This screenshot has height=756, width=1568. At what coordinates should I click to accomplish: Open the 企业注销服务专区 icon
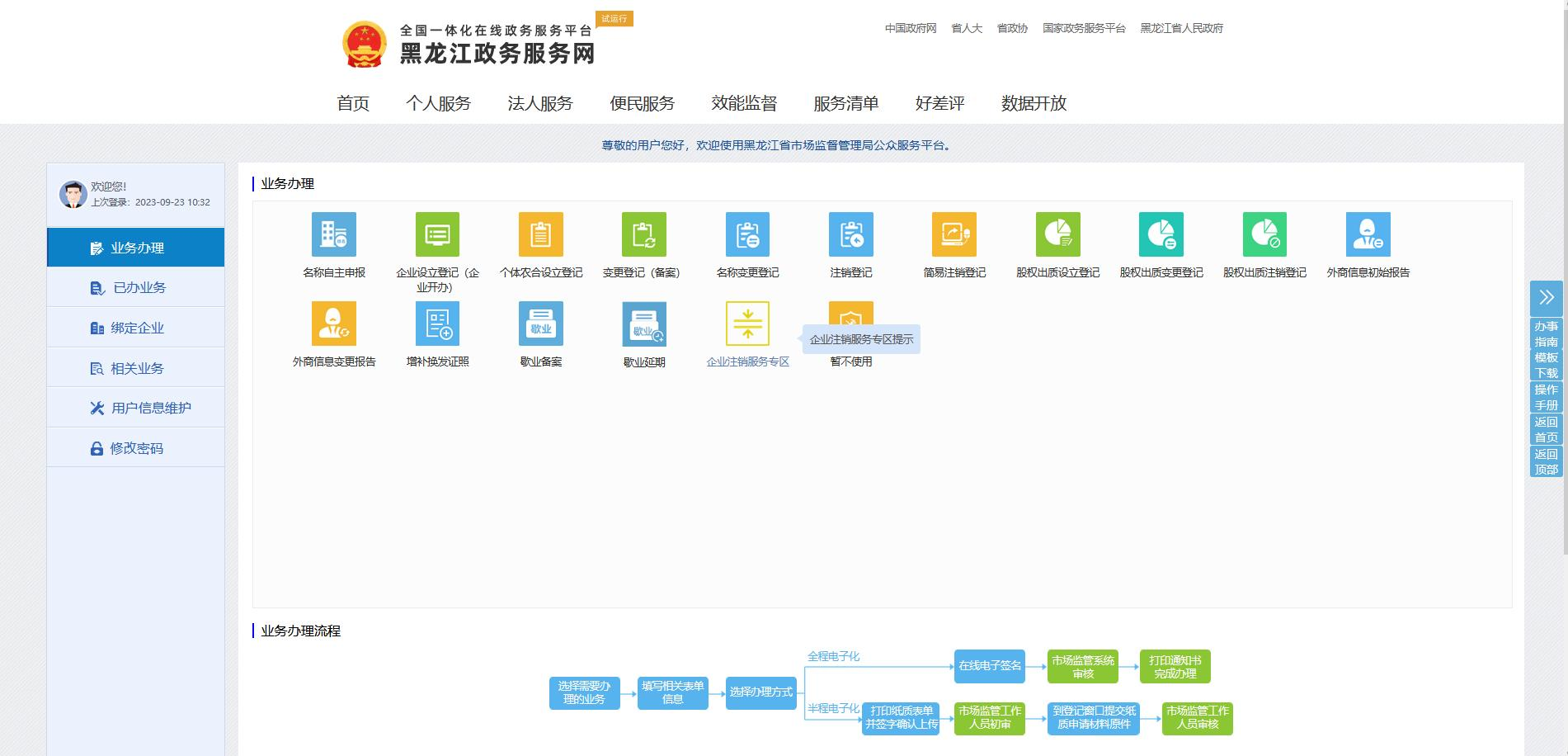747,324
